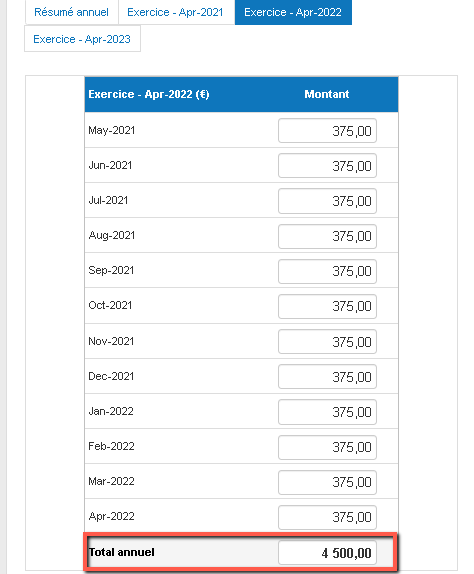Viewport: 474px width, 574px height.
Task: Click the Nov-2021 amount field
Action: pyautogui.click(x=327, y=342)
